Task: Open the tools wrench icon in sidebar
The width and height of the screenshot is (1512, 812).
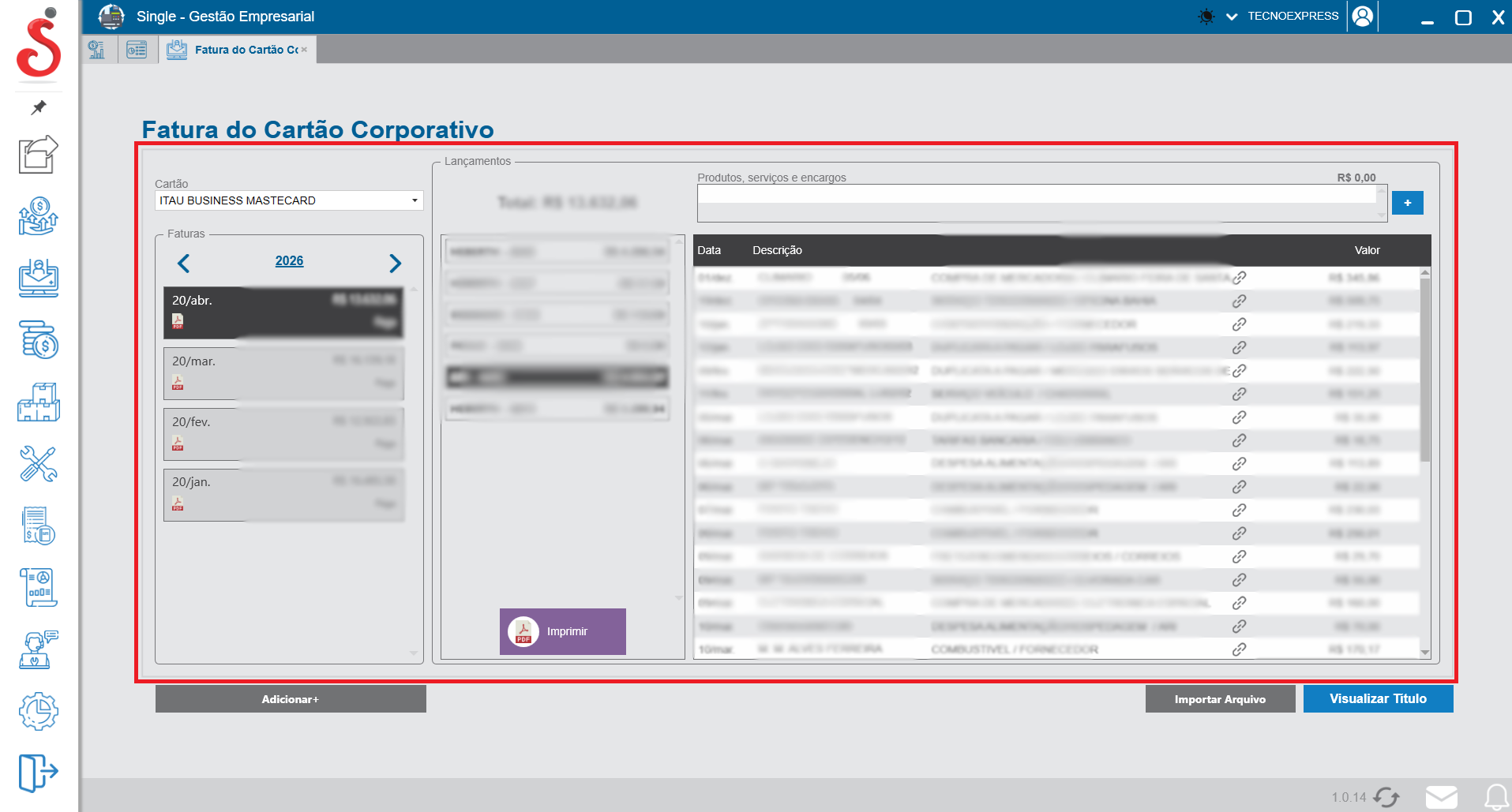Action: 38,464
